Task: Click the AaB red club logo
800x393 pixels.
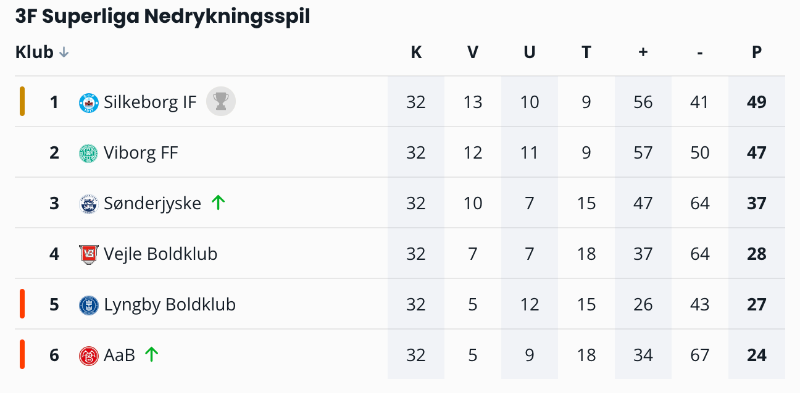Action: (89, 355)
